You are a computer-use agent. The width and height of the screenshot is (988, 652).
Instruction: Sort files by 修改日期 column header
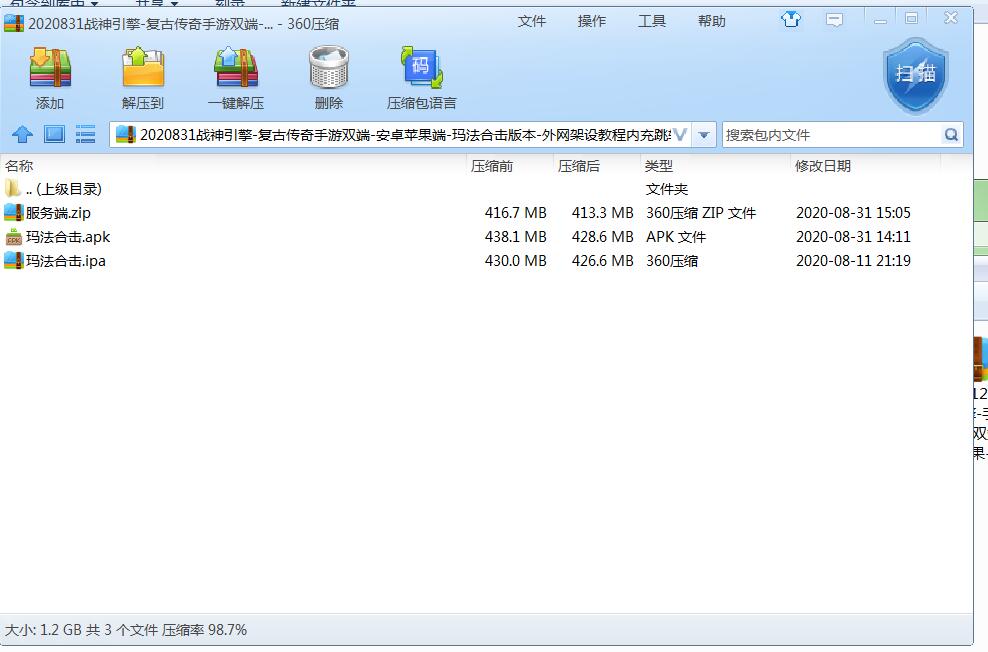(x=823, y=166)
